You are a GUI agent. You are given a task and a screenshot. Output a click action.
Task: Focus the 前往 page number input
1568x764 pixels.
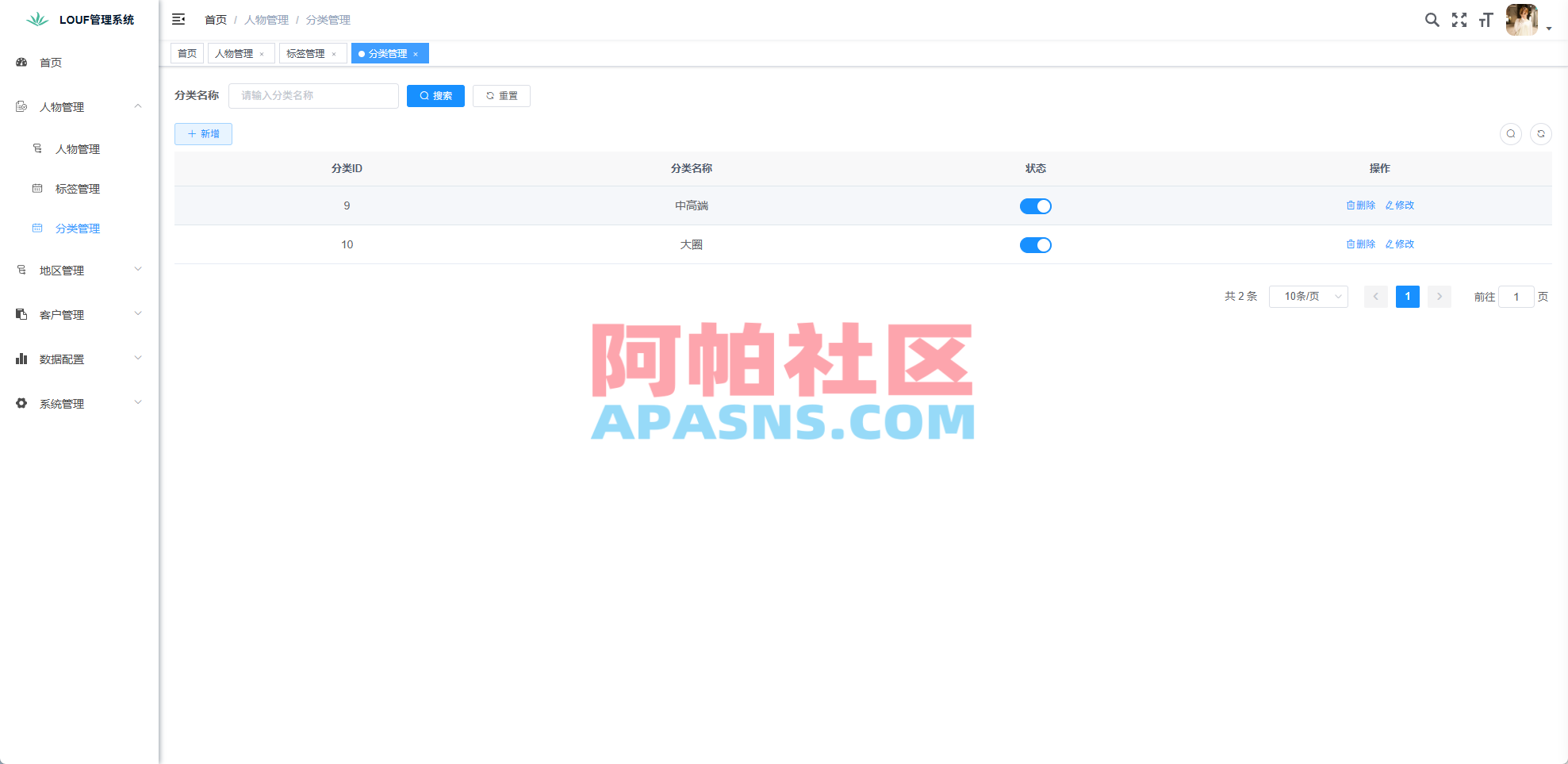click(1516, 297)
